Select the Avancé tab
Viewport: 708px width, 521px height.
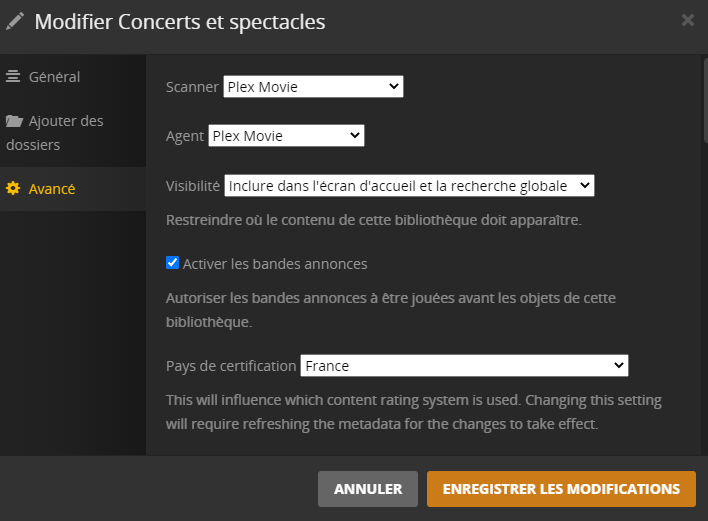(x=51, y=189)
